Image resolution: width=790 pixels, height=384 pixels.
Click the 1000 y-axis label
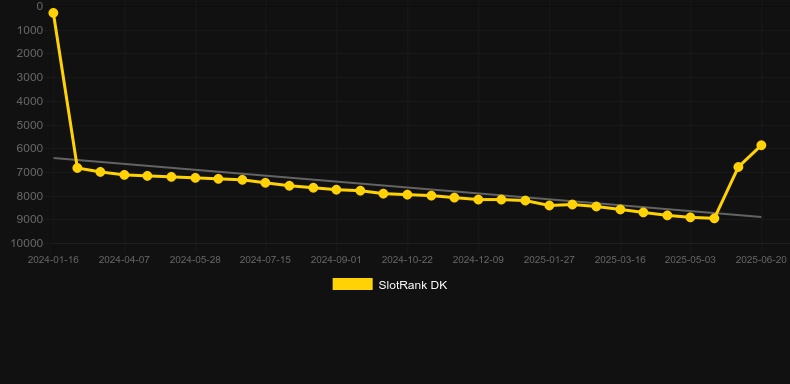[x=31, y=30]
